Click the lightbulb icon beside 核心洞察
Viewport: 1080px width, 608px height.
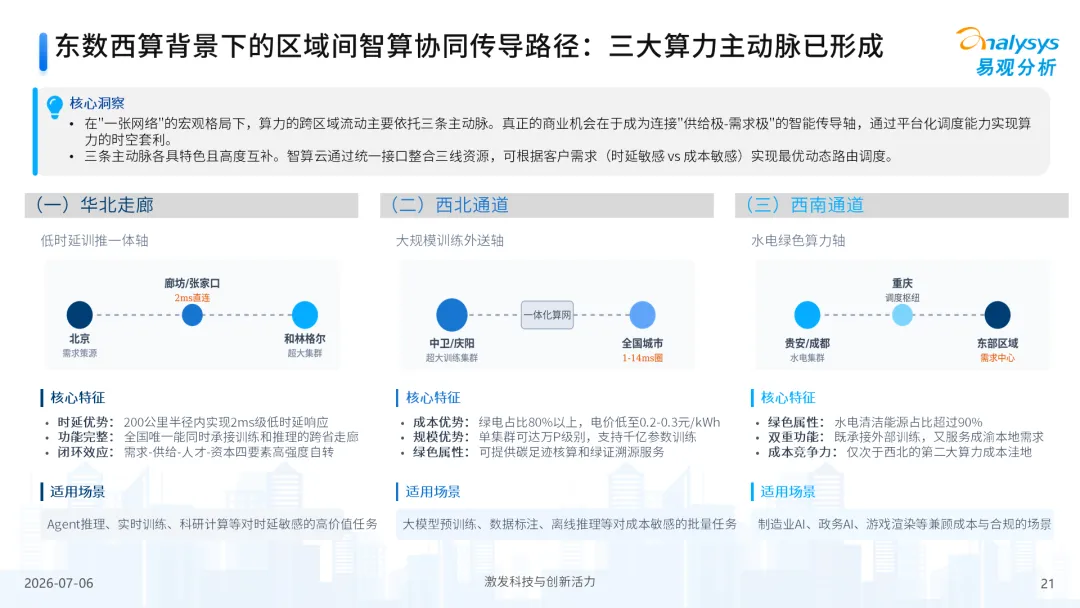tap(54, 107)
